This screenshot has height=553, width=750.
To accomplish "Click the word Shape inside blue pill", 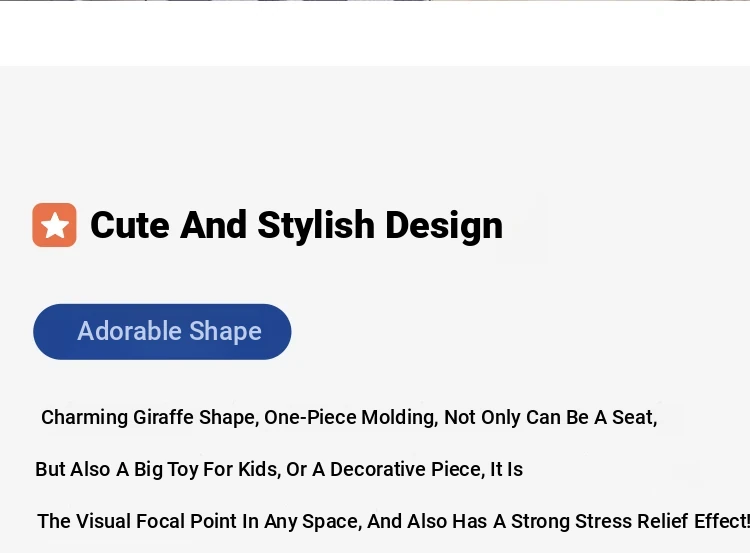I will point(225,332).
